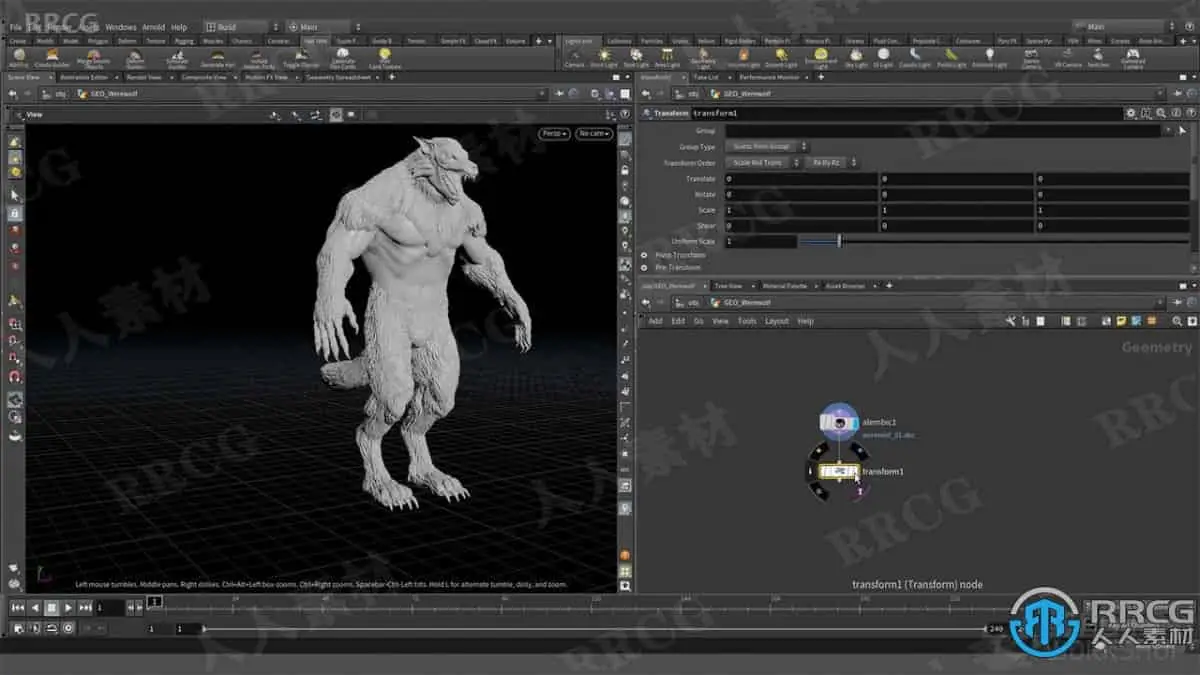Click the Create Guides shelf tool
Viewport: 1200px width, 675px height.
pyautogui.click(x=53, y=58)
